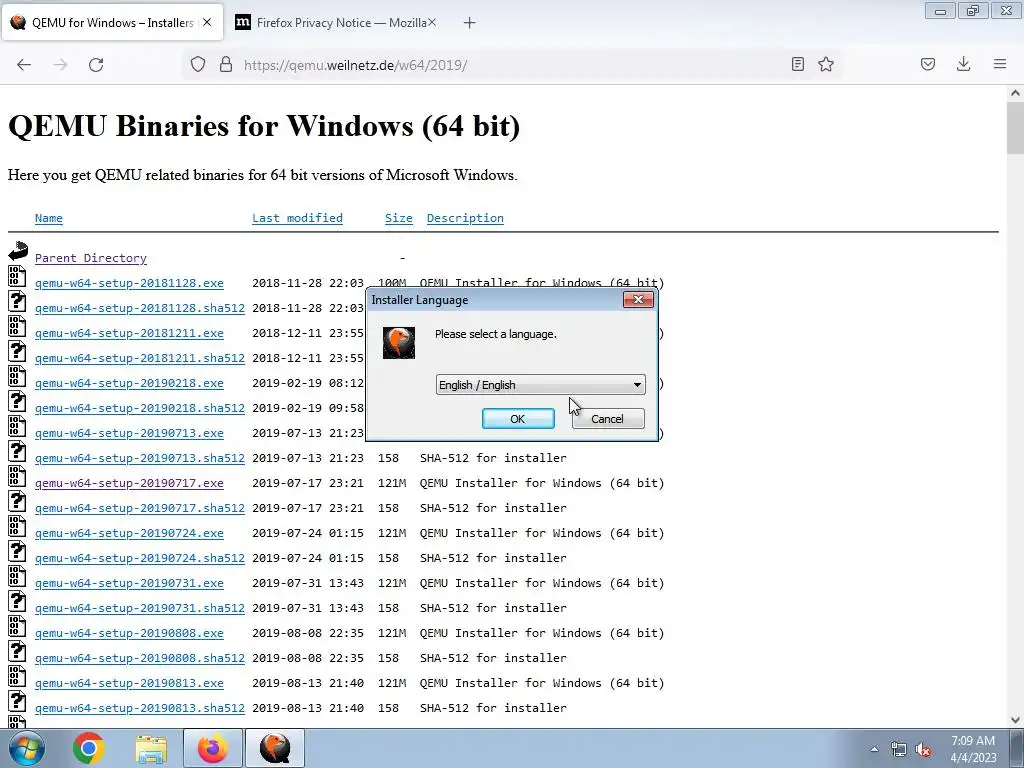The width and height of the screenshot is (1024, 768).
Task: Open Save to Pocket icon
Action: [x=928, y=64]
